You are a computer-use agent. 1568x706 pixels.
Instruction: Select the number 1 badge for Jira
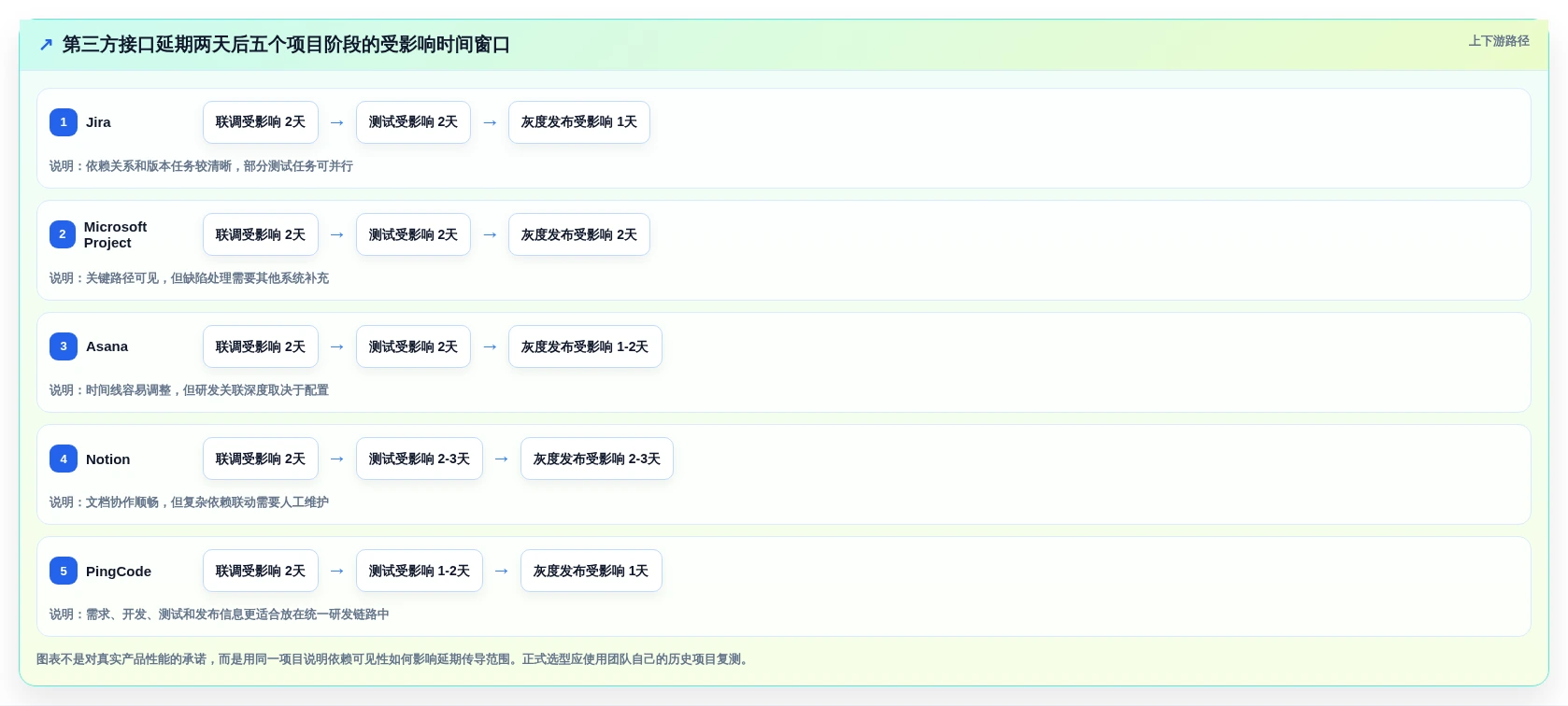(x=64, y=122)
